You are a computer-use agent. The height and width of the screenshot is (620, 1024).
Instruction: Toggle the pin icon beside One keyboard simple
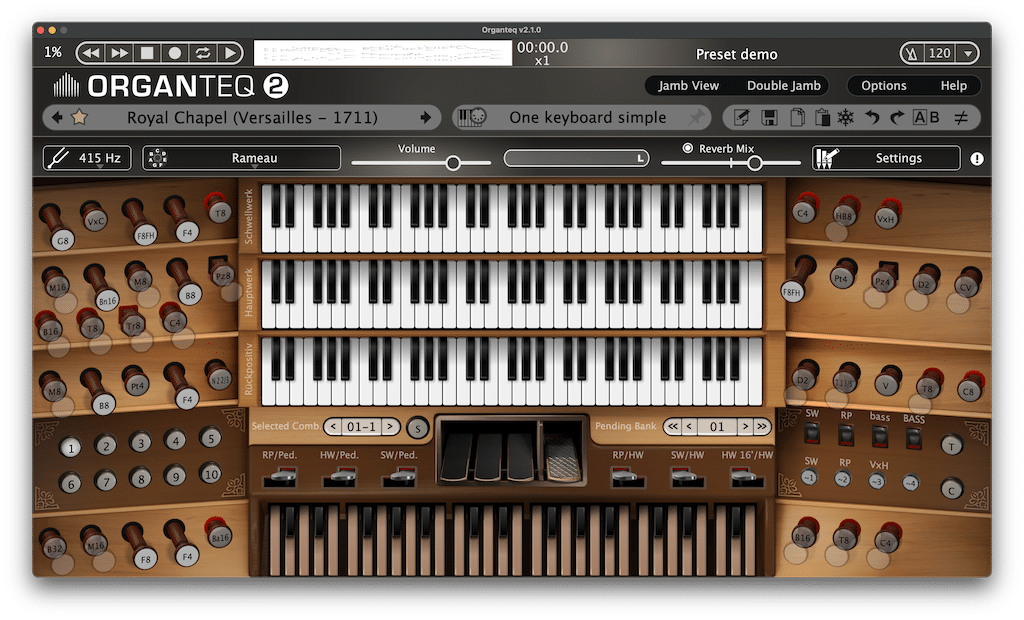(x=696, y=118)
